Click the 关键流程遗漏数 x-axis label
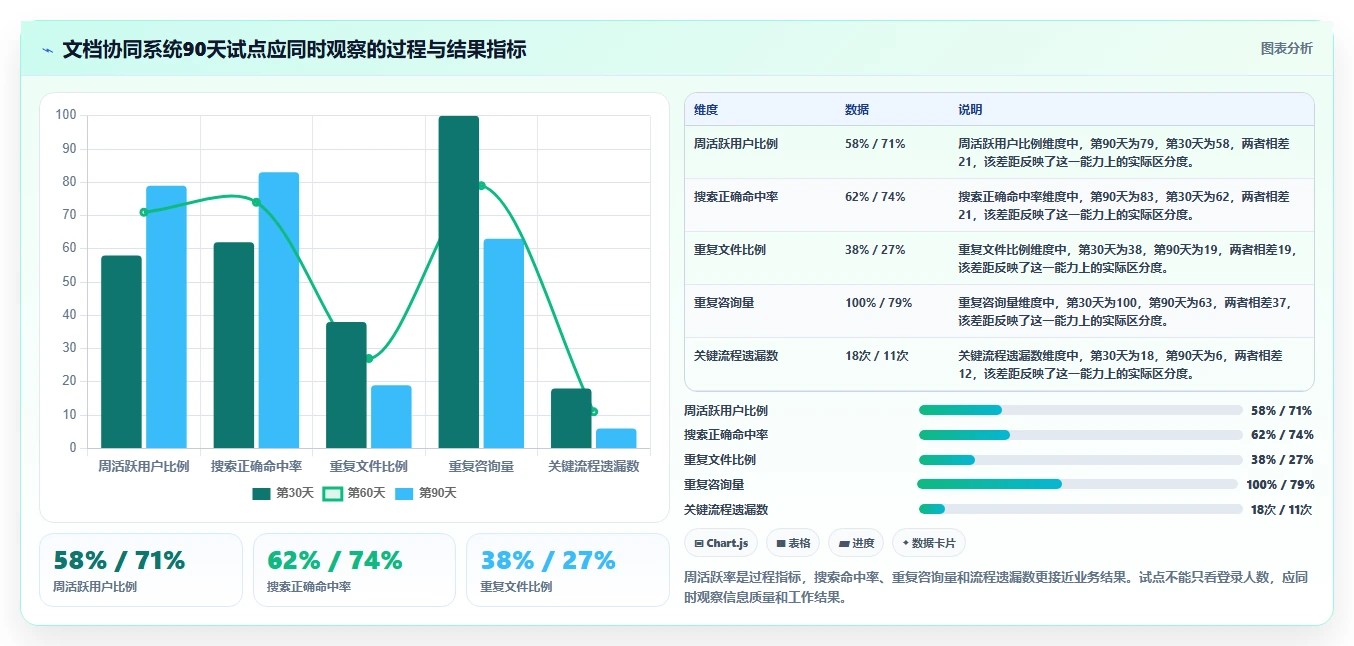 coord(593,466)
